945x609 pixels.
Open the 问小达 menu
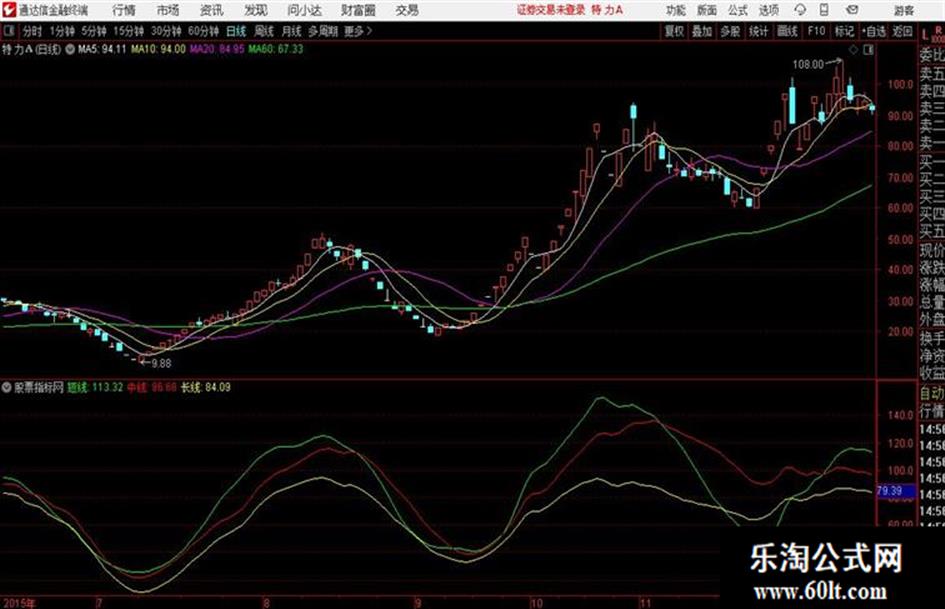[304, 10]
